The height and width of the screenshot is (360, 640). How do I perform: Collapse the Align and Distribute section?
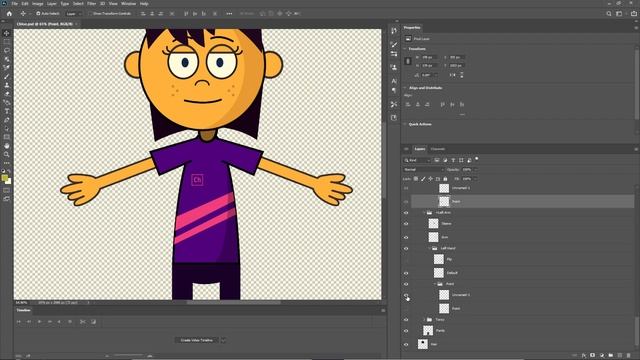405,88
